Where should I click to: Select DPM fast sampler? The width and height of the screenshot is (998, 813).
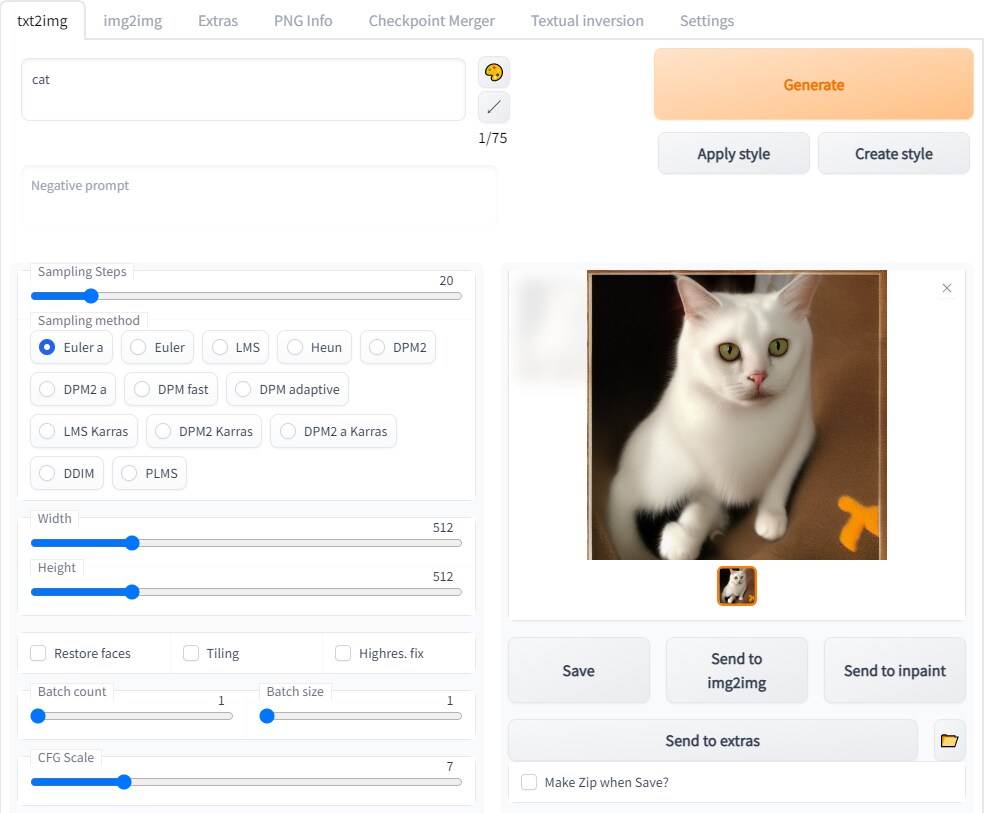(x=171, y=389)
